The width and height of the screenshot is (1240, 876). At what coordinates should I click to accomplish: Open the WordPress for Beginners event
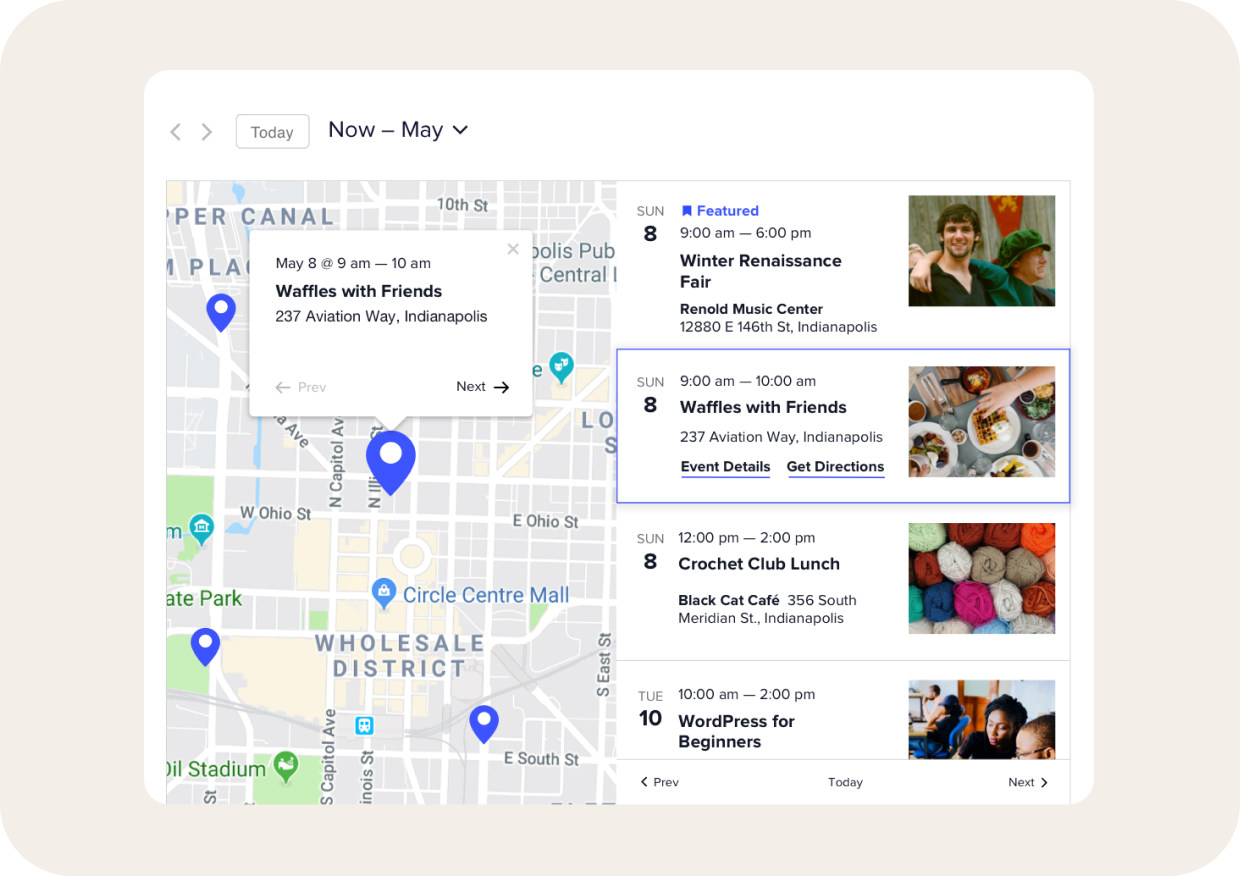click(736, 731)
